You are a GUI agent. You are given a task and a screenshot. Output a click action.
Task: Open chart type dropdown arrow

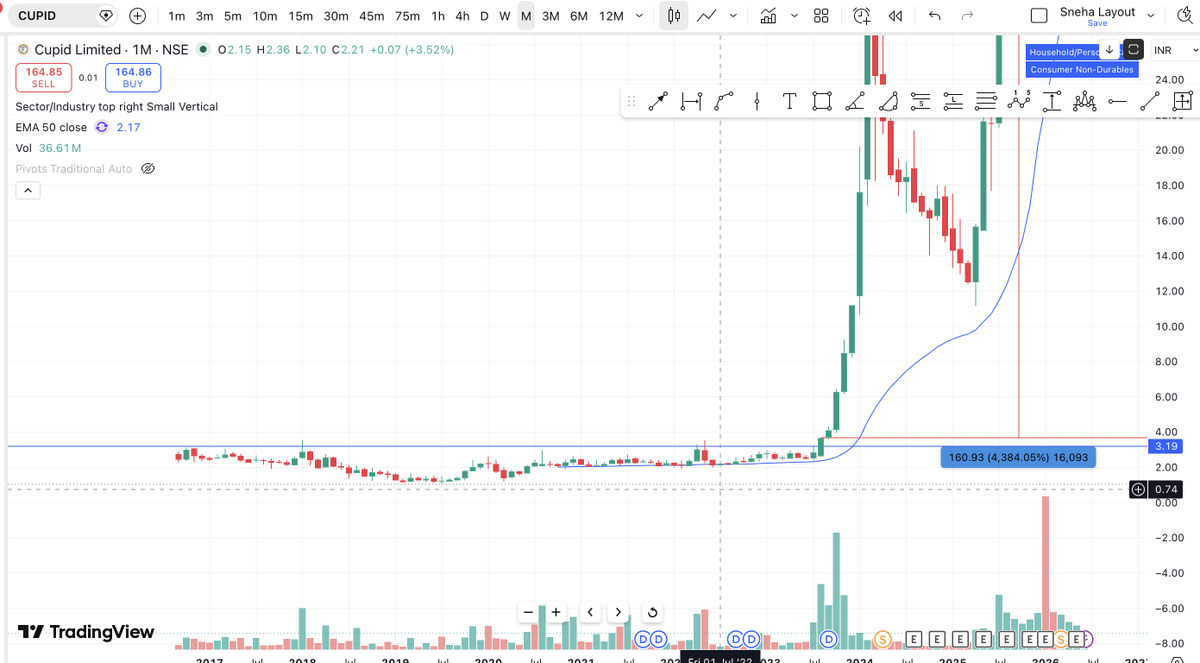click(x=735, y=16)
